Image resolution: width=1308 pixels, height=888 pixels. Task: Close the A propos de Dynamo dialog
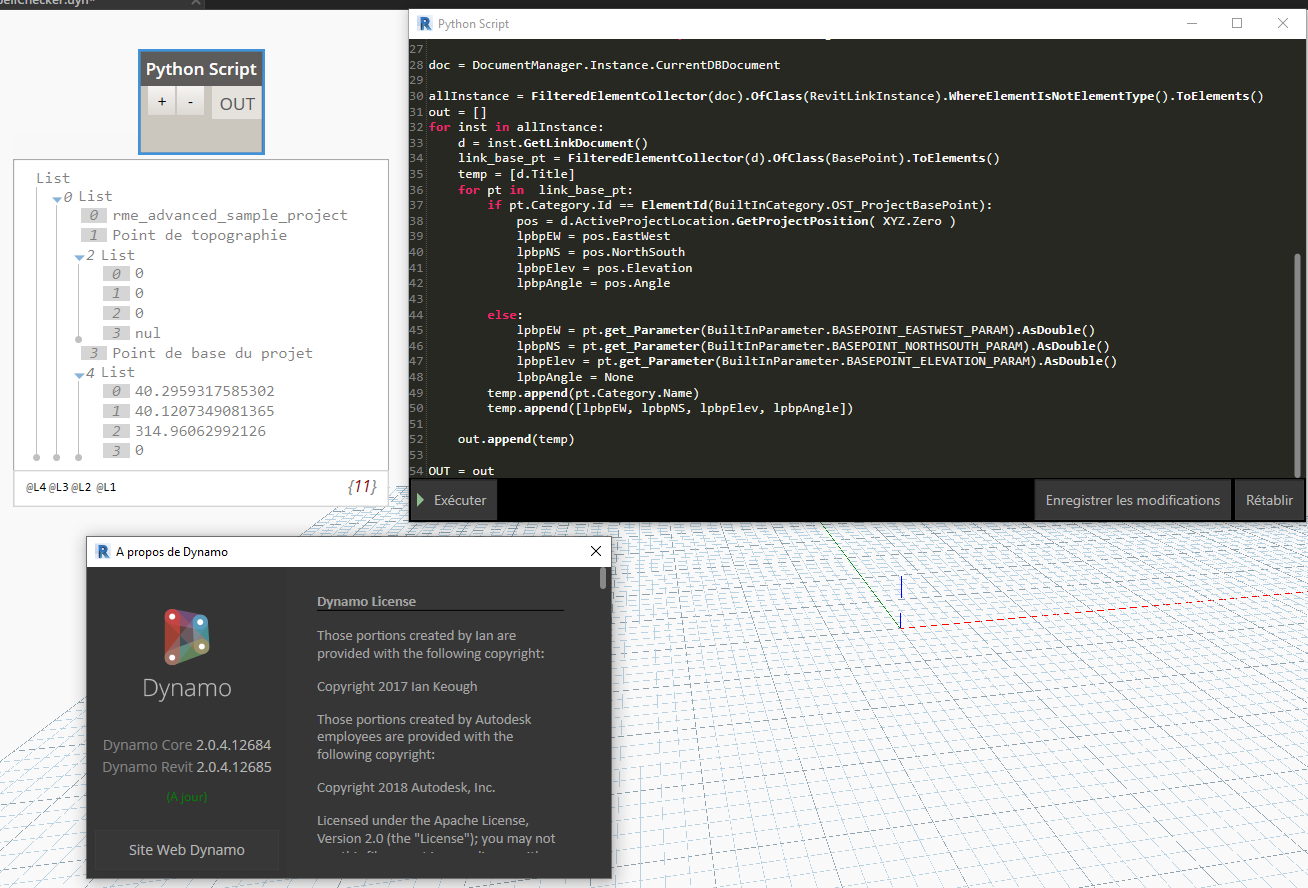(x=596, y=551)
